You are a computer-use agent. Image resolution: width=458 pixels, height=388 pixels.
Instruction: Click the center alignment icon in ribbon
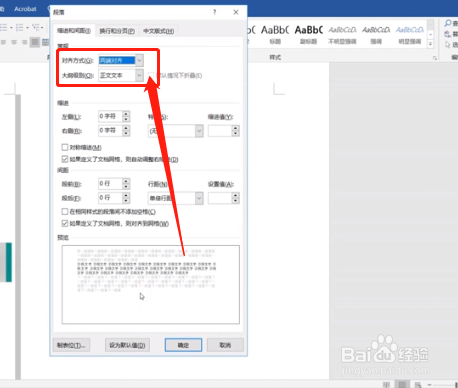coord(14,42)
